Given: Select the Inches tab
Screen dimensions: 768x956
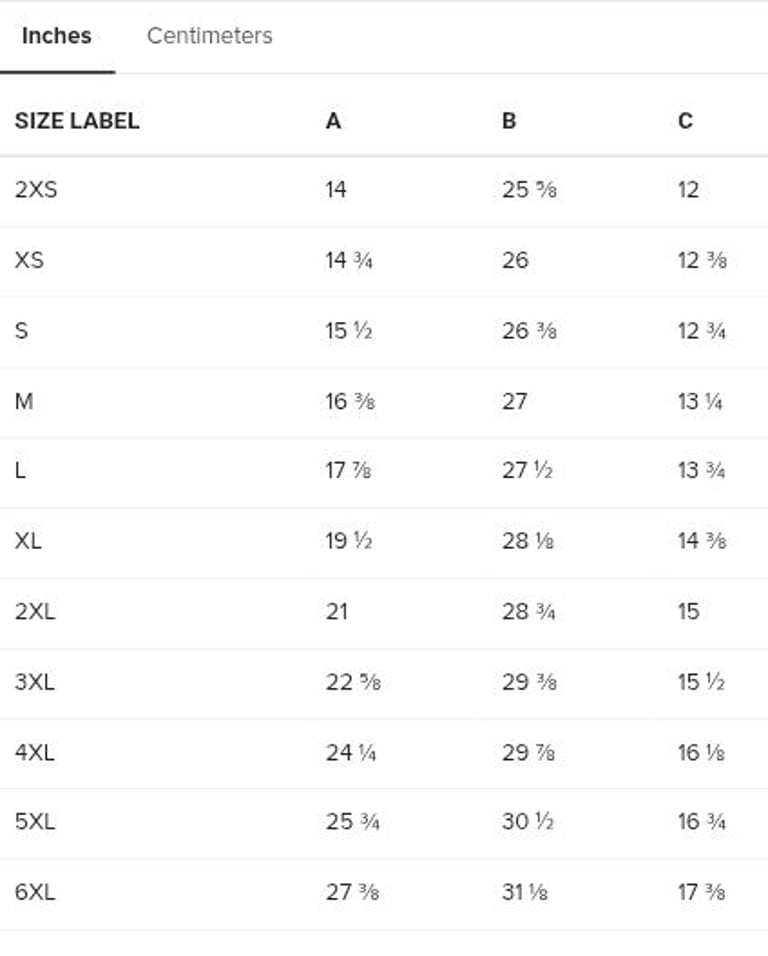Looking at the screenshot, I should (x=56, y=36).
